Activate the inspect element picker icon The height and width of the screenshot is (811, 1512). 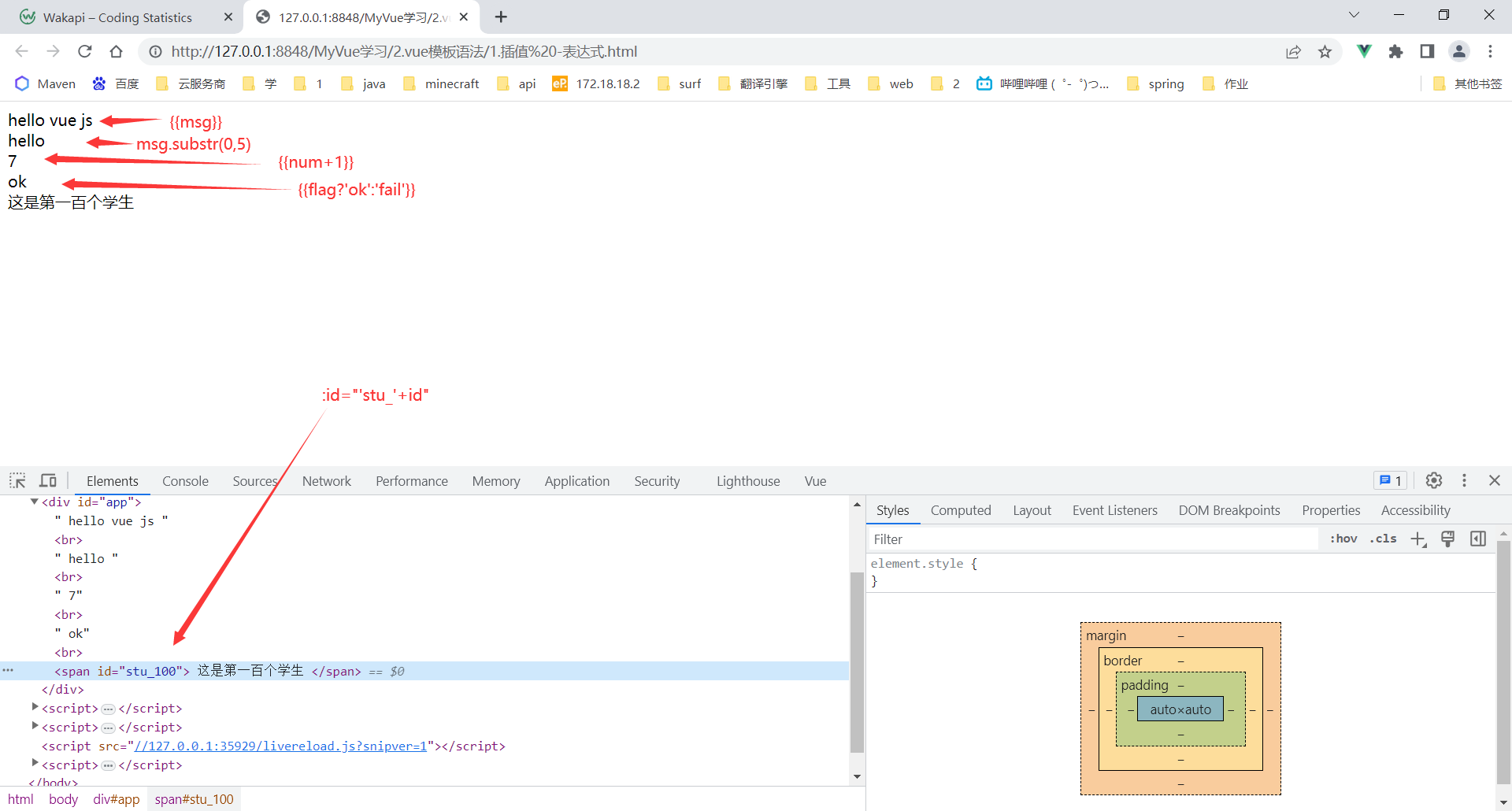point(17,480)
